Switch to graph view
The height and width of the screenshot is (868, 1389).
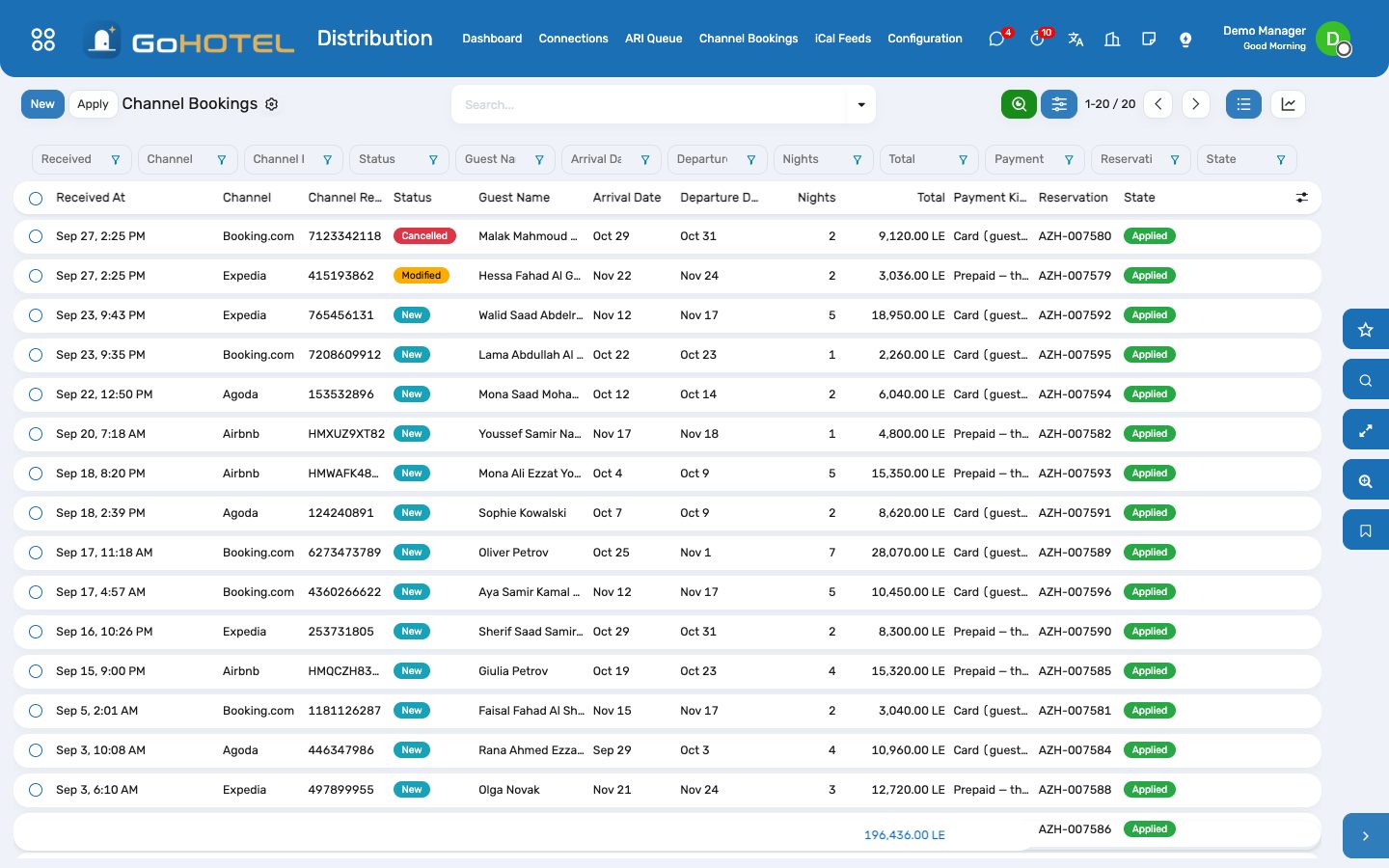tap(1288, 104)
